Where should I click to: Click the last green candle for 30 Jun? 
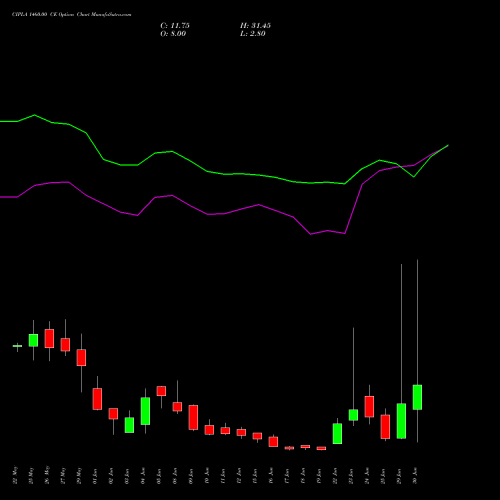(x=417, y=397)
